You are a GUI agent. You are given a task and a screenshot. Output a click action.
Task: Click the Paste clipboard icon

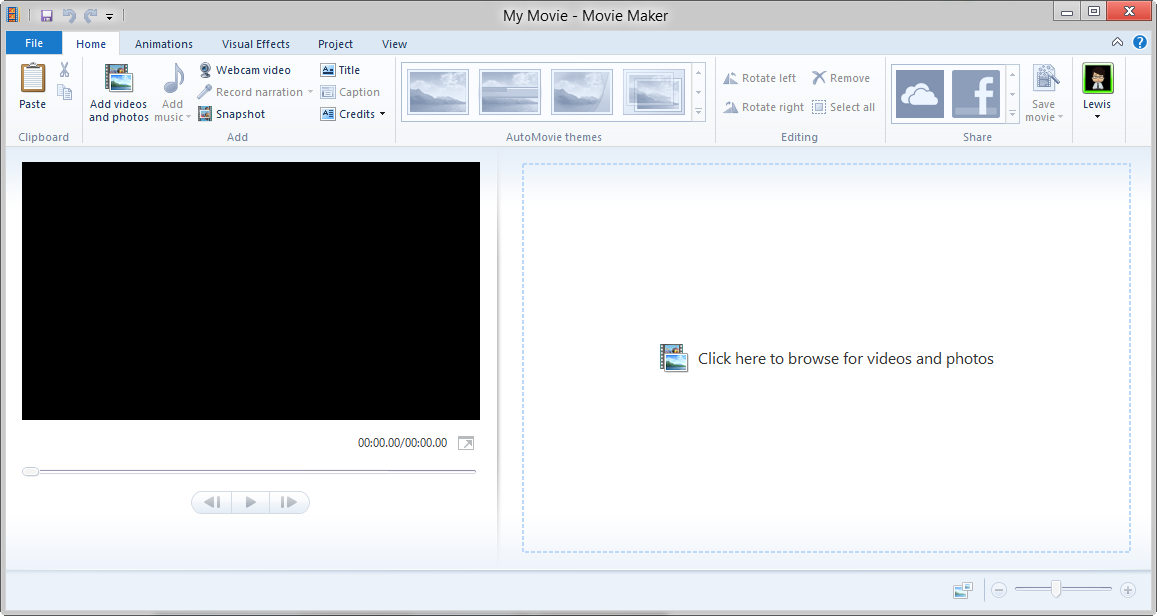(32, 77)
